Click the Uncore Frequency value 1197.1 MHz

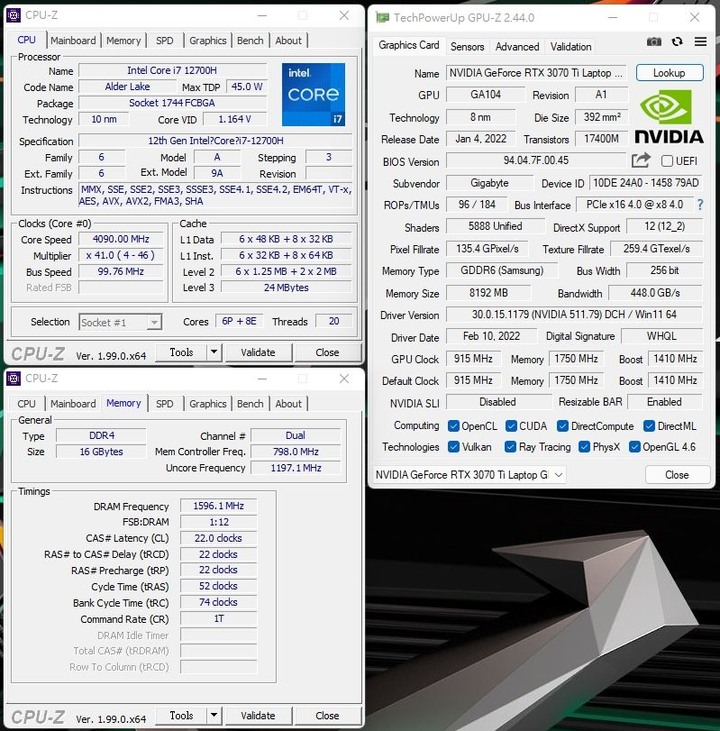pos(296,468)
